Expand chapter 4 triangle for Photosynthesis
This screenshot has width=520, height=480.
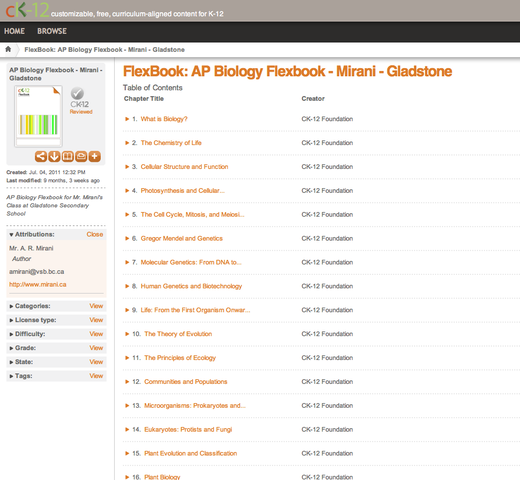127,191
